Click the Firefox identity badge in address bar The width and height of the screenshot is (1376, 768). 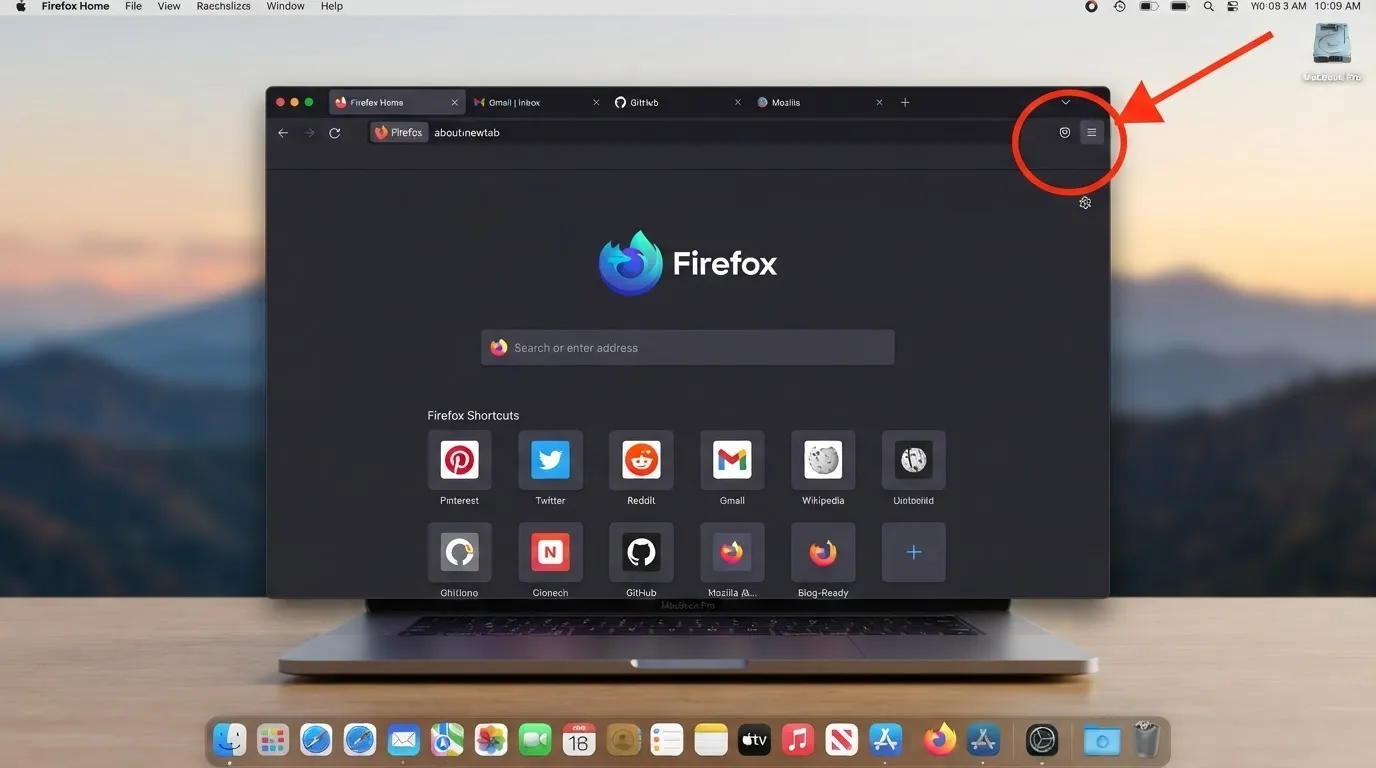pos(399,132)
